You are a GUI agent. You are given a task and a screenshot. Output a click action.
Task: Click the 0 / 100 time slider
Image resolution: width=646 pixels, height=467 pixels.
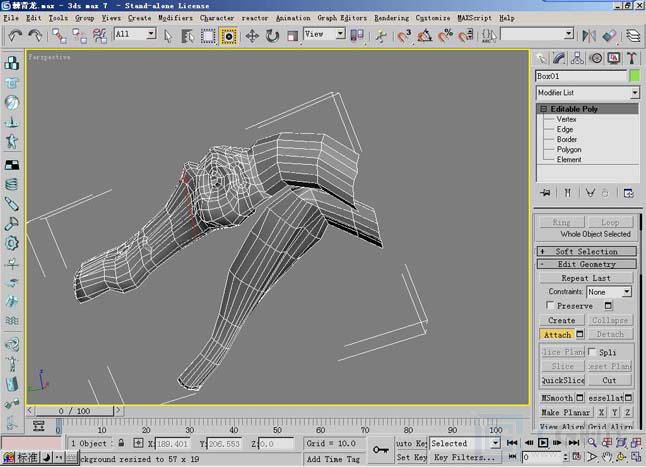(74, 411)
